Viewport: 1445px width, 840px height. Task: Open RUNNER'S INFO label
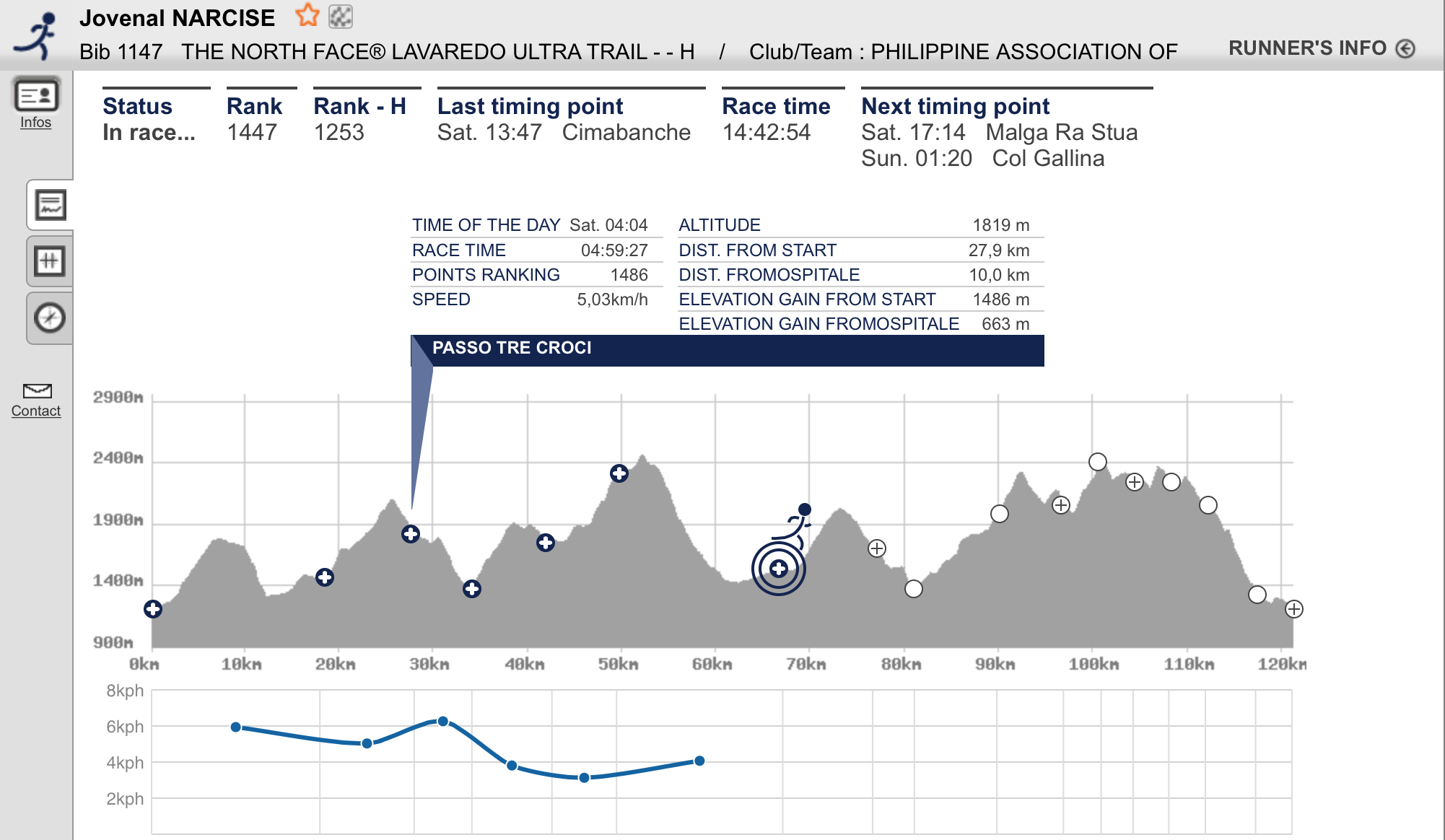point(1307,48)
